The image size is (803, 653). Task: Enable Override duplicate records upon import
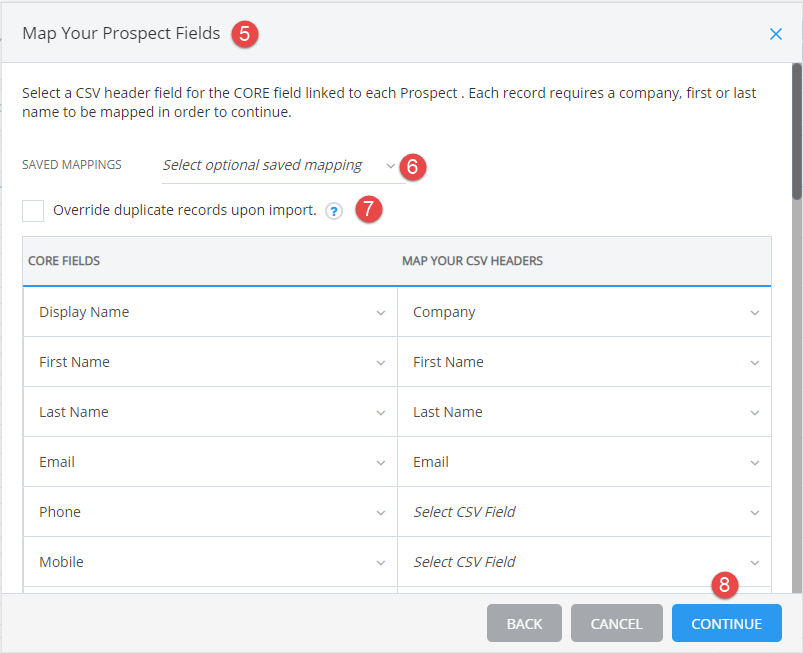click(x=33, y=211)
